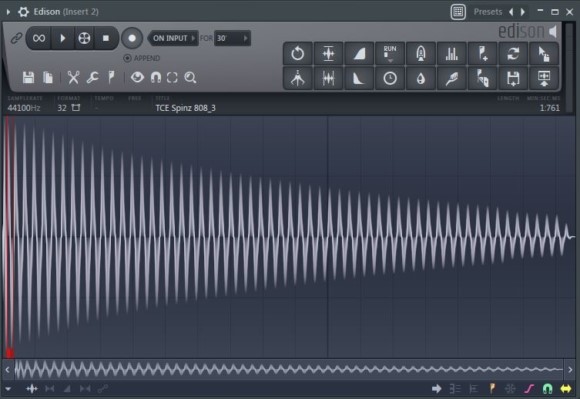The image size is (580, 399).
Task: Click the rocket-shaped tool button
Action: tap(421, 54)
